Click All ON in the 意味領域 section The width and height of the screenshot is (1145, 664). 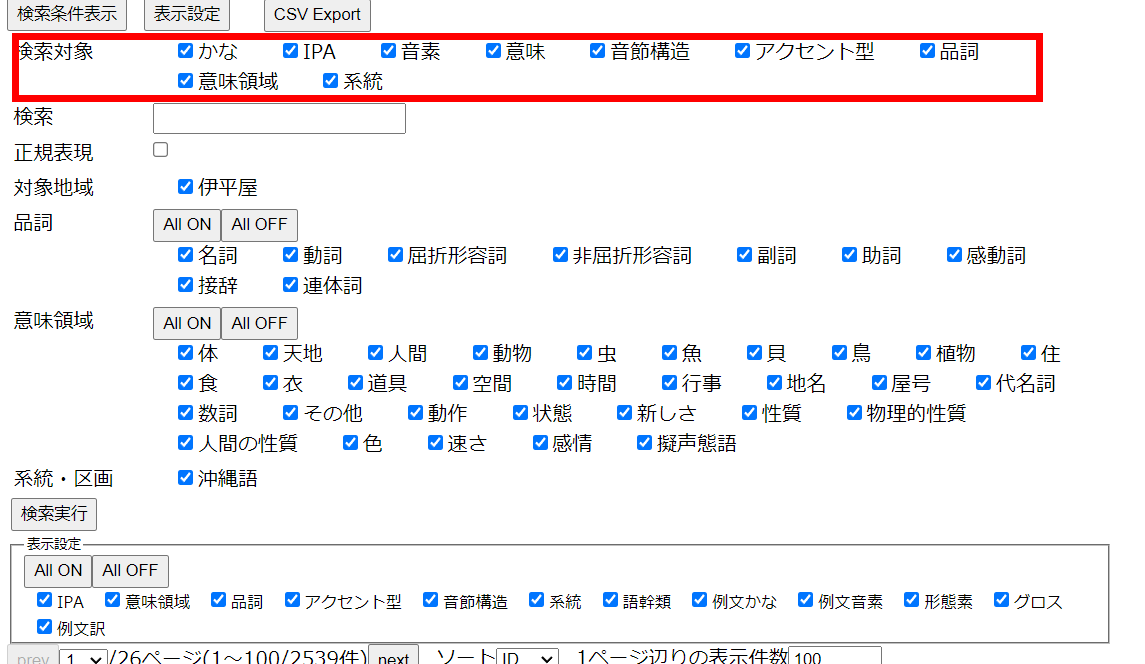[187, 323]
